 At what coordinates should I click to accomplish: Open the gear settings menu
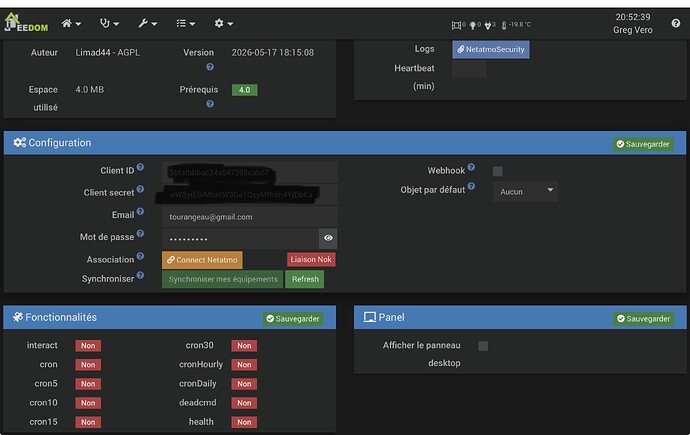(224, 23)
